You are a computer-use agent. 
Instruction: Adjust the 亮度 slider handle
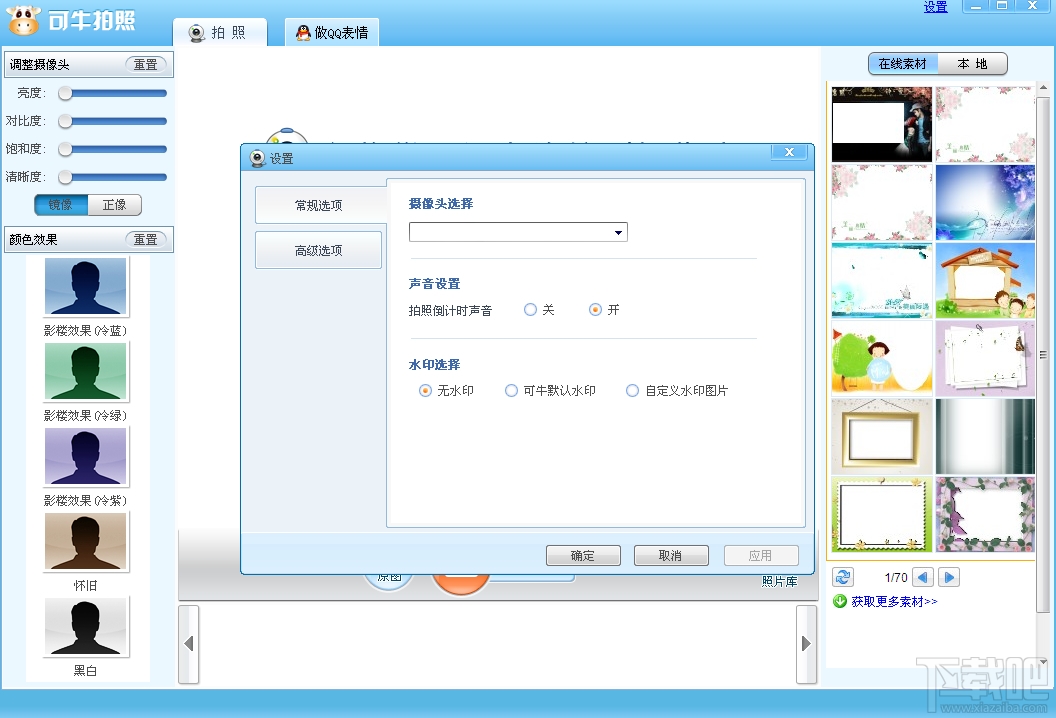point(65,94)
